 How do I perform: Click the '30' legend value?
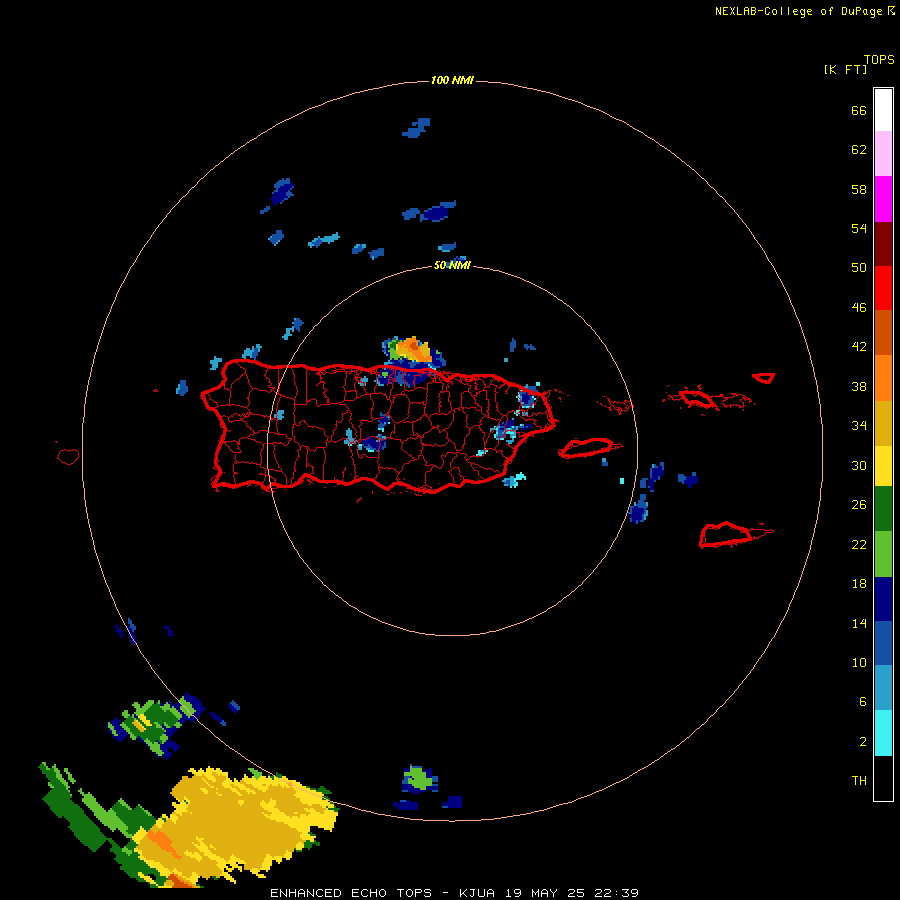click(859, 465)
